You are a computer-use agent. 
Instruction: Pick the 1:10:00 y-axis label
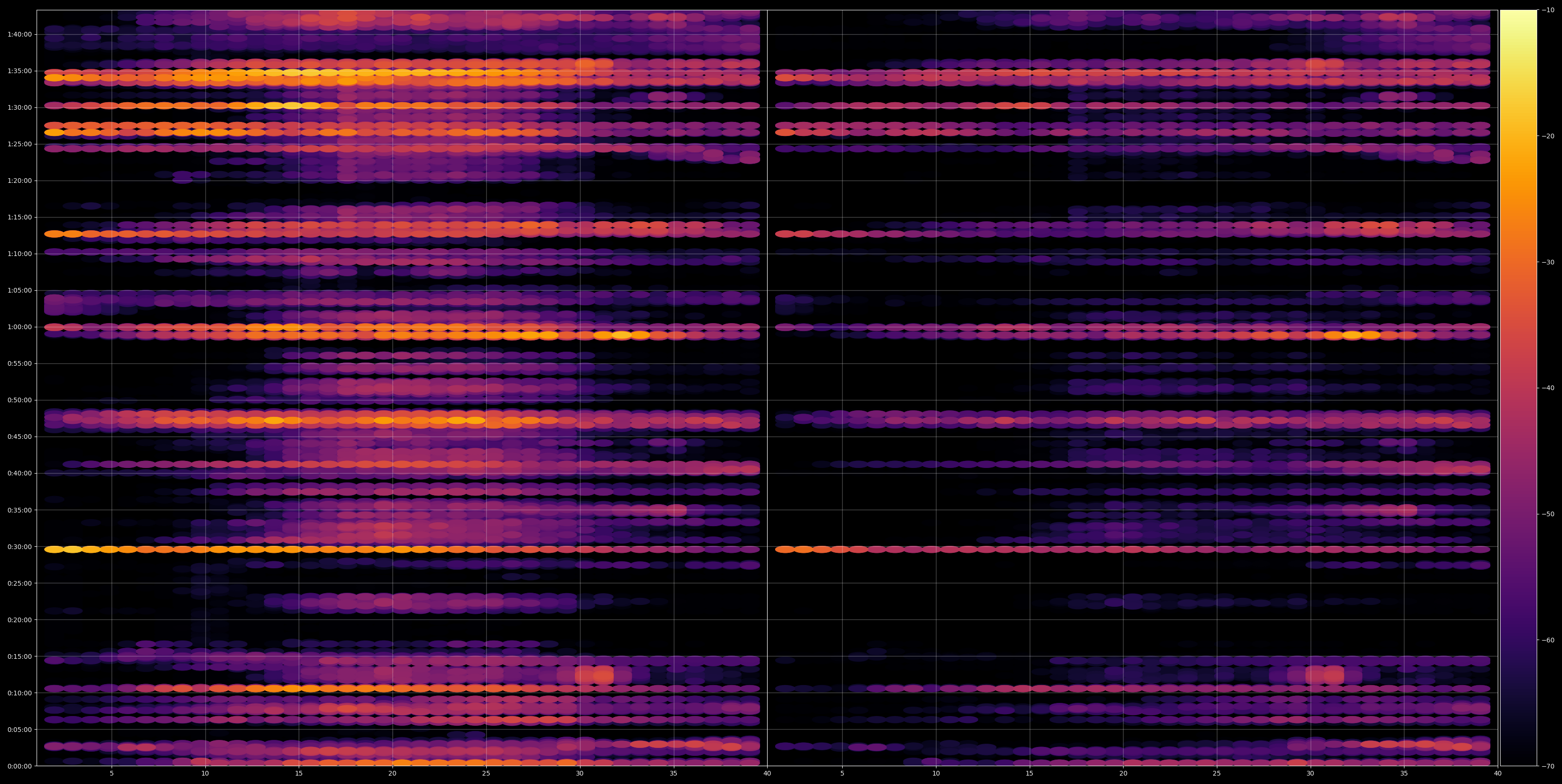point(19,254)
